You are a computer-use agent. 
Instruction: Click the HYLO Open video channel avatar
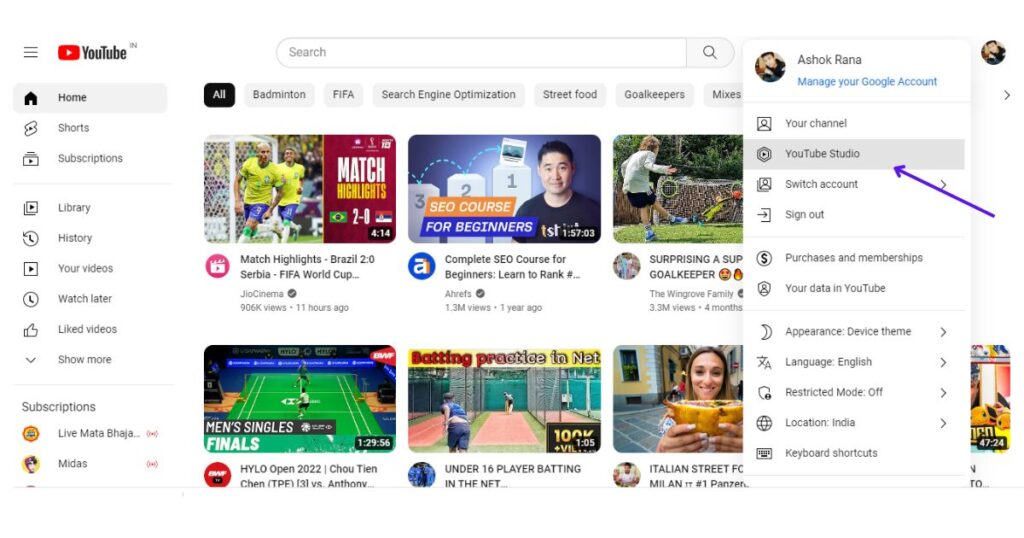tap(217, 475)
